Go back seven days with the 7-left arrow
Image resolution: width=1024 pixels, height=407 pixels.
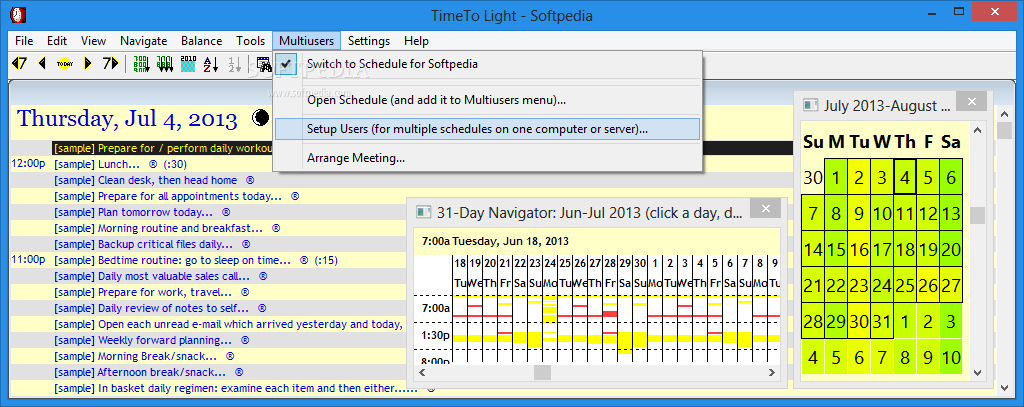click(x=20, y=63)
